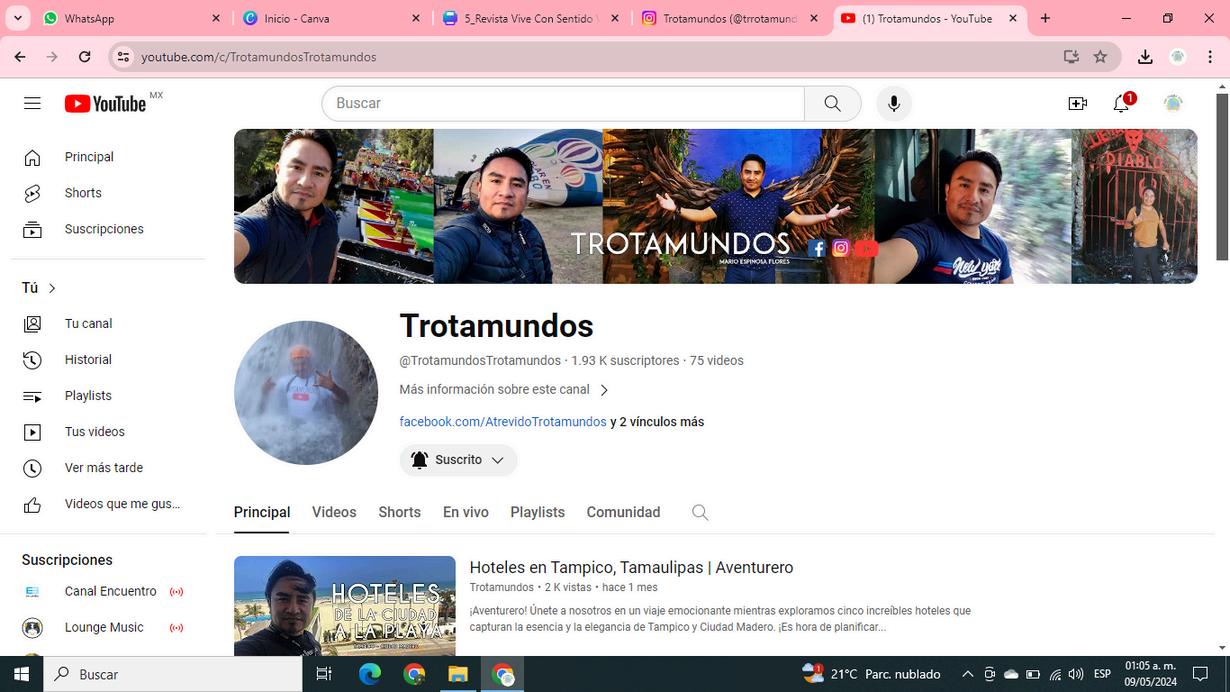Click the Trotamundos channel banner
The height and width of the screenshot is (692, 1230).
(715, 206)
